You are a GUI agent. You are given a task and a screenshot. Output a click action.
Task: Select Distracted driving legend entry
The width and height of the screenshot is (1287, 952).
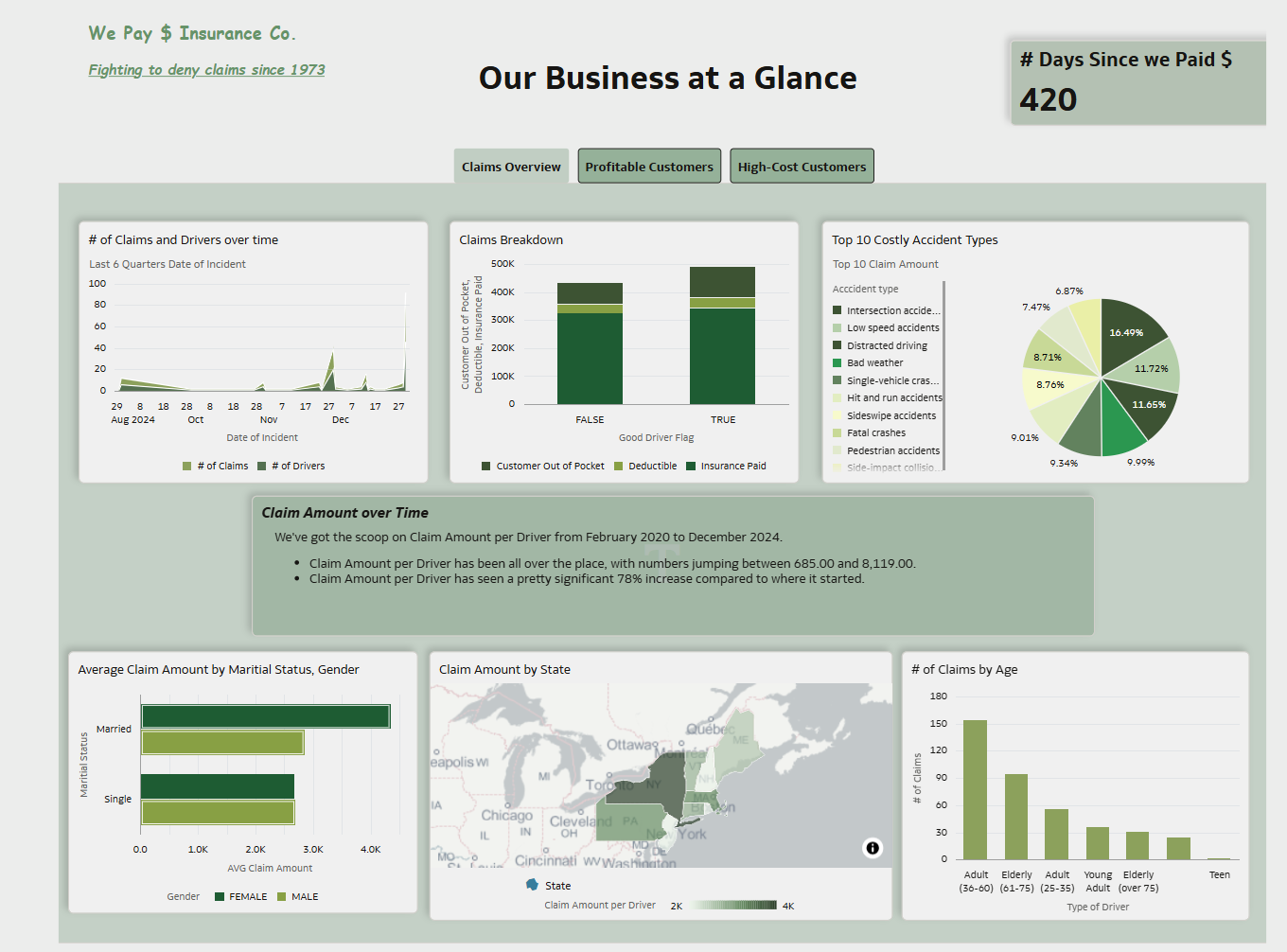880,345
